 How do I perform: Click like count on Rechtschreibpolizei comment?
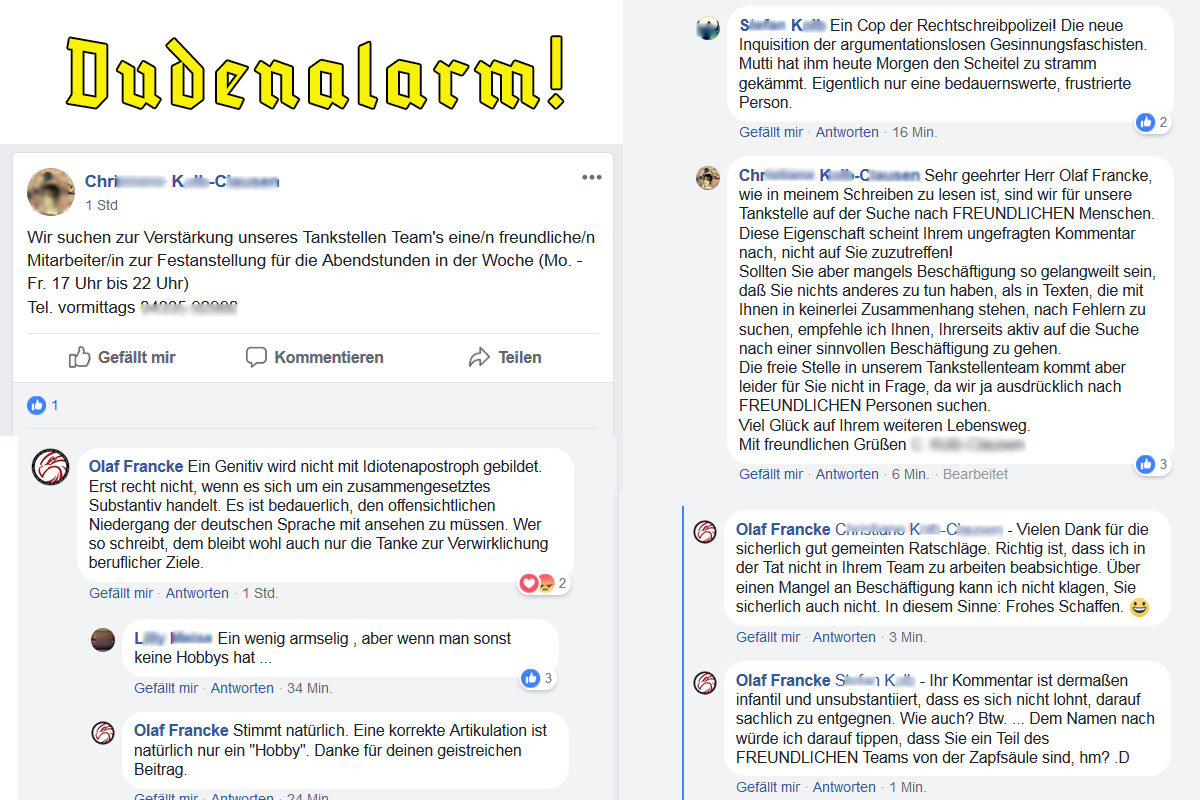click(x=1152, y=122)
